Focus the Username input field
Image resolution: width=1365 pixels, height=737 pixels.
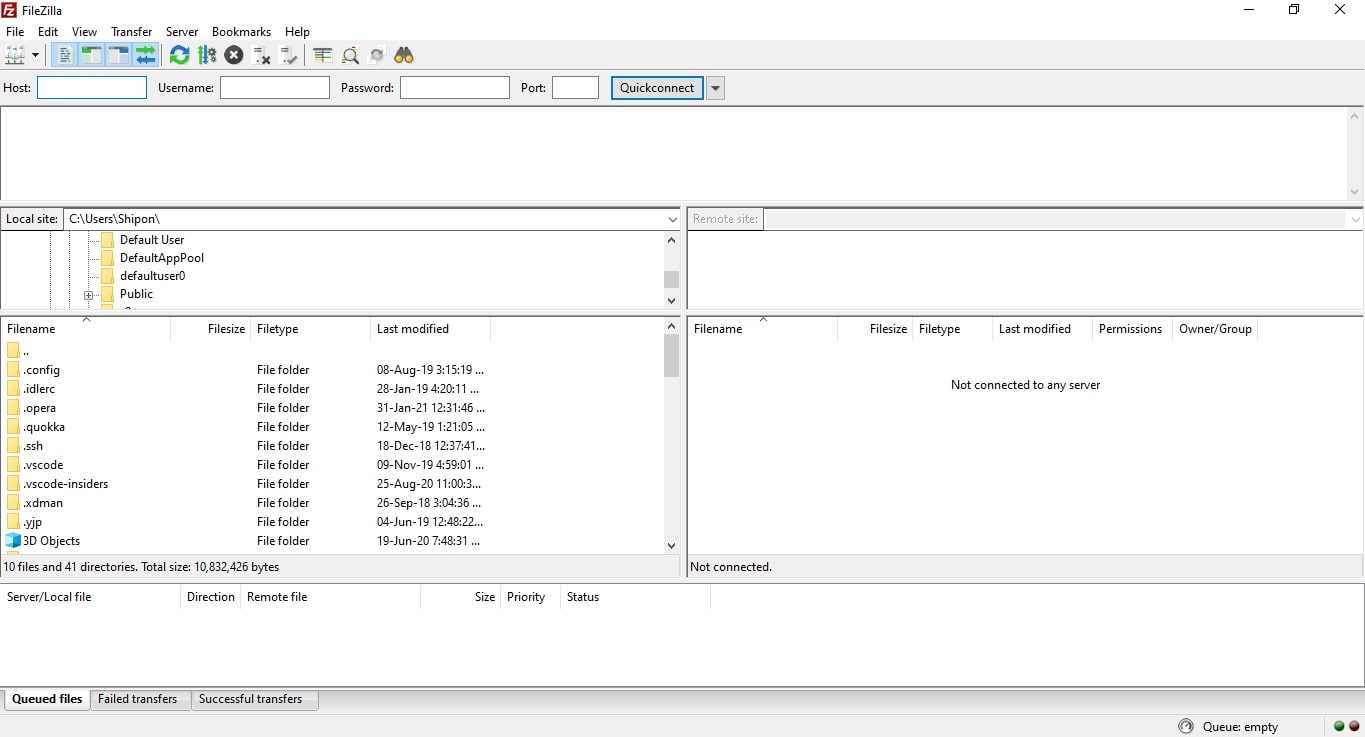pos(275,88)
